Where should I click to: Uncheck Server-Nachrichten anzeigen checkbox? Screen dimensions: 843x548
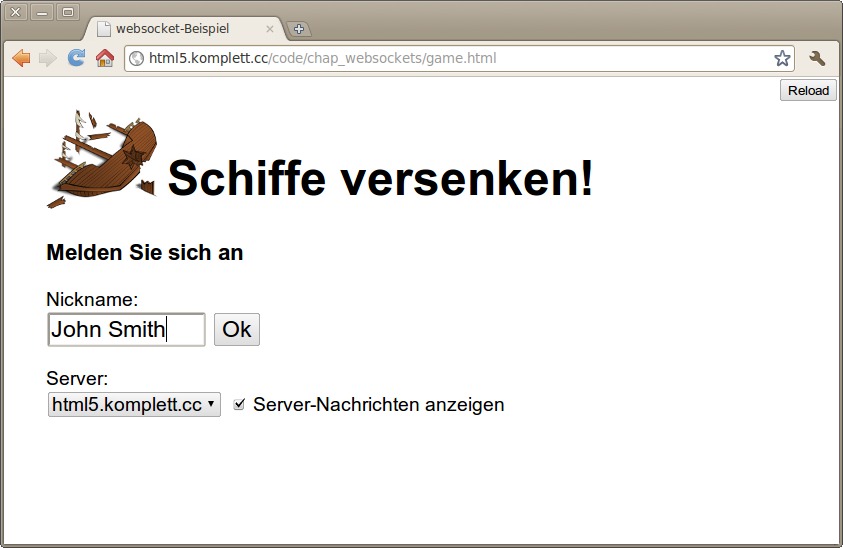coord(238,404)
